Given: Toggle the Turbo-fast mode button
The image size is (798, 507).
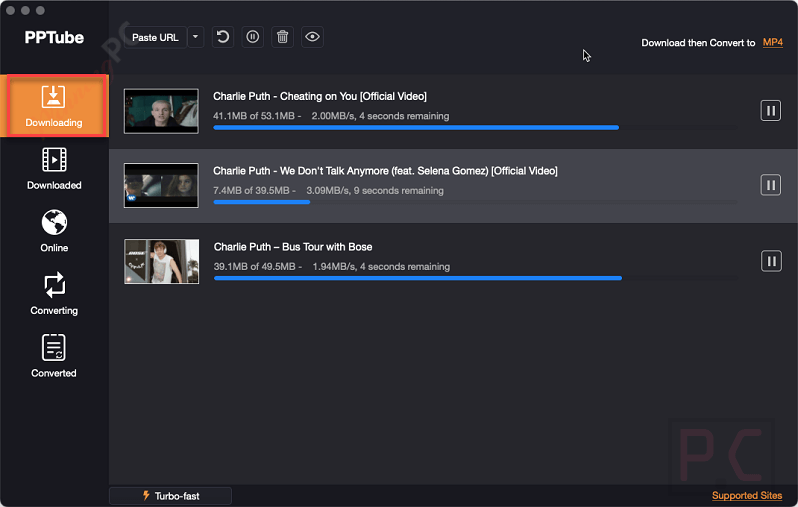Looking at the screenshot, I should point(170,496).
